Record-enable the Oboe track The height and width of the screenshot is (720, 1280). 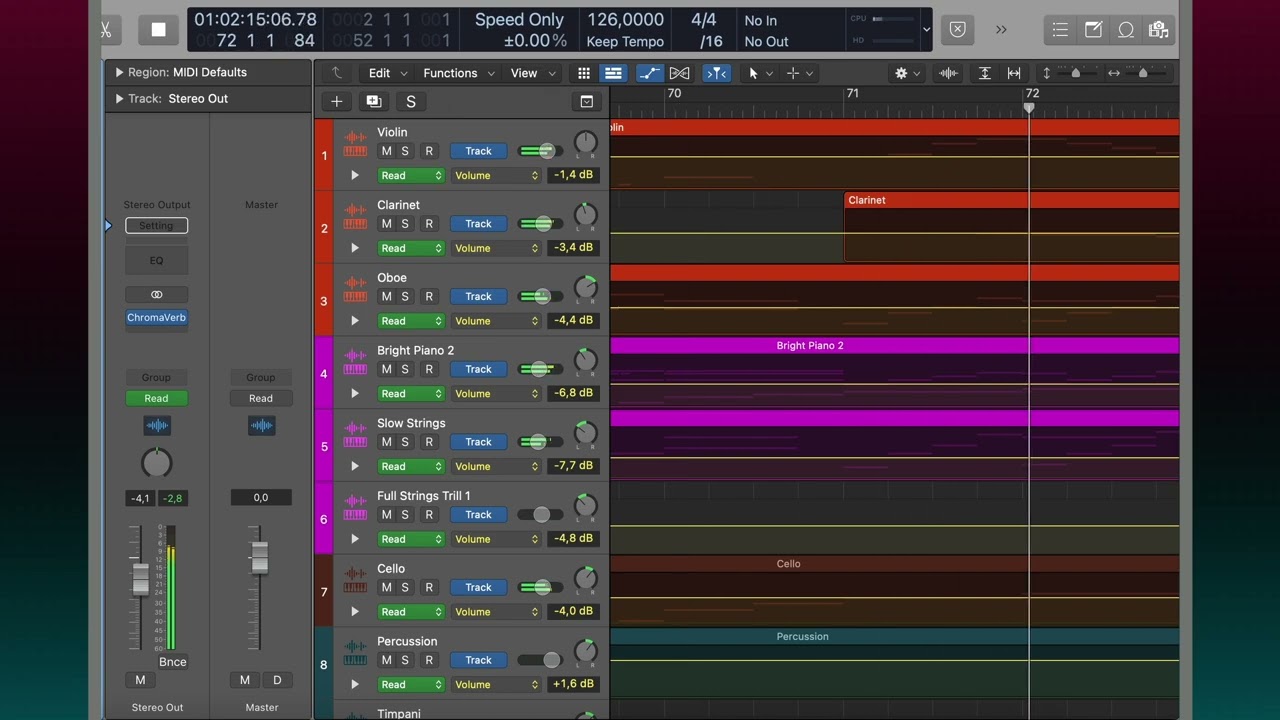tap(429, 297)
